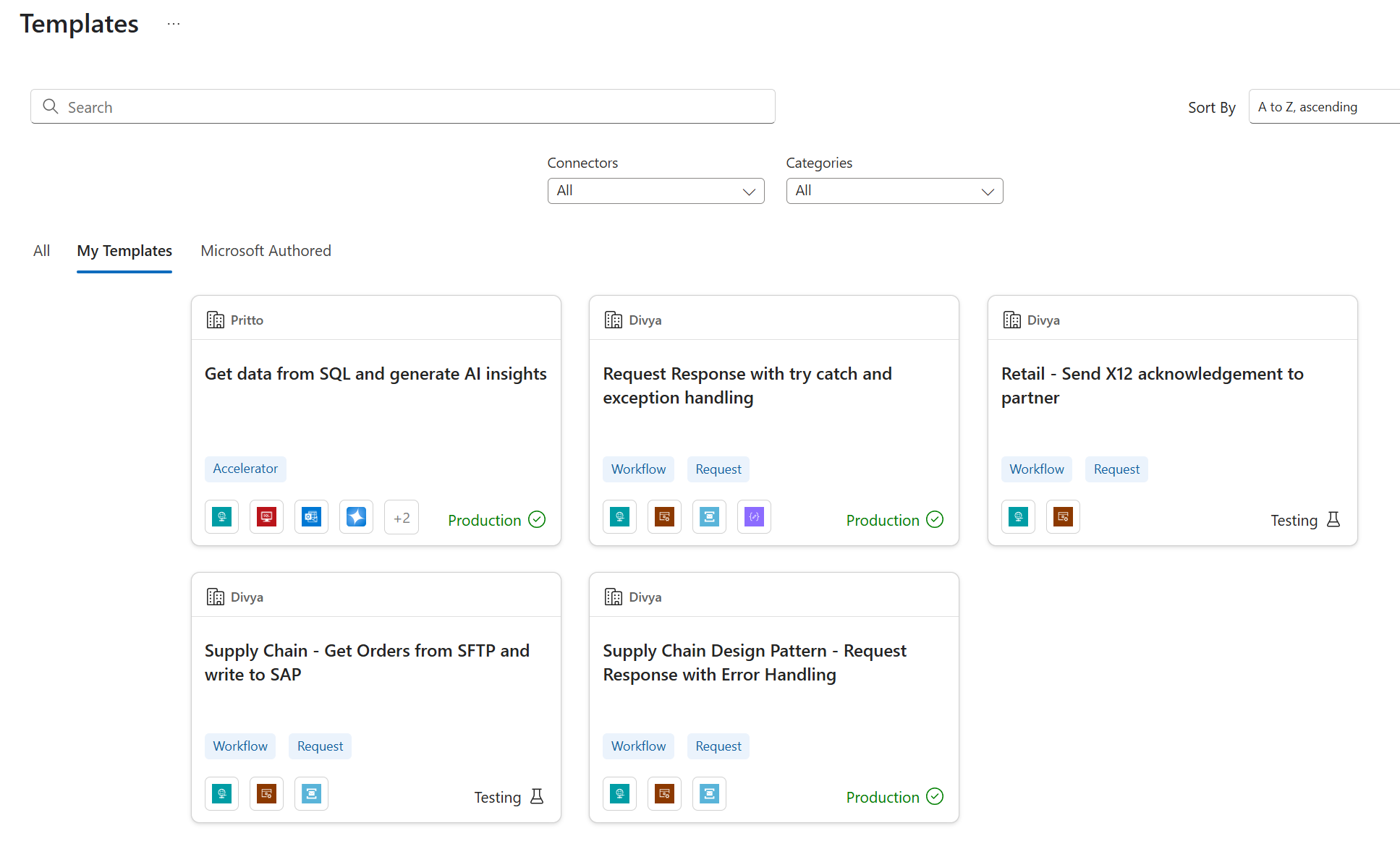Click the Outlook connector icon
This screenshot has width=1400, height=849.
click(311, 516)
